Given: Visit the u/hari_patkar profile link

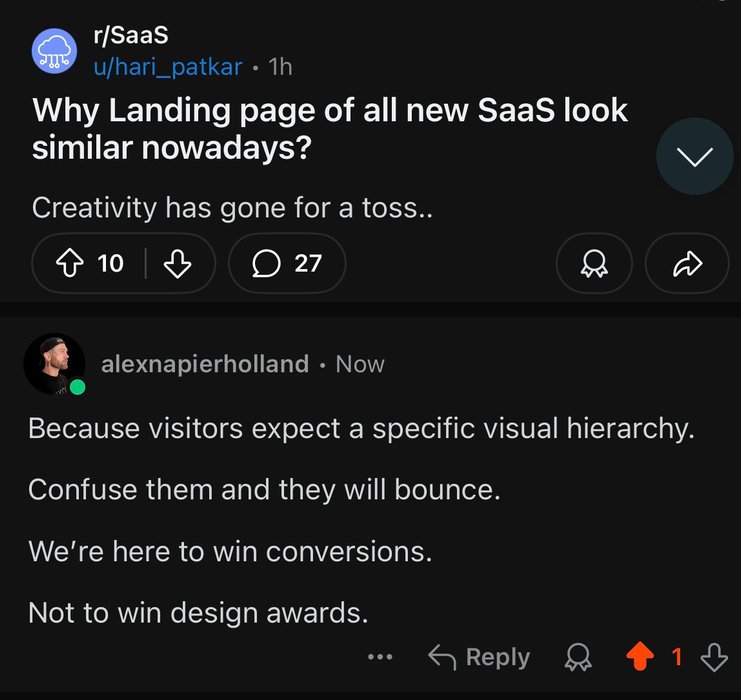Looking at the screenshot, I should [168, 67].
